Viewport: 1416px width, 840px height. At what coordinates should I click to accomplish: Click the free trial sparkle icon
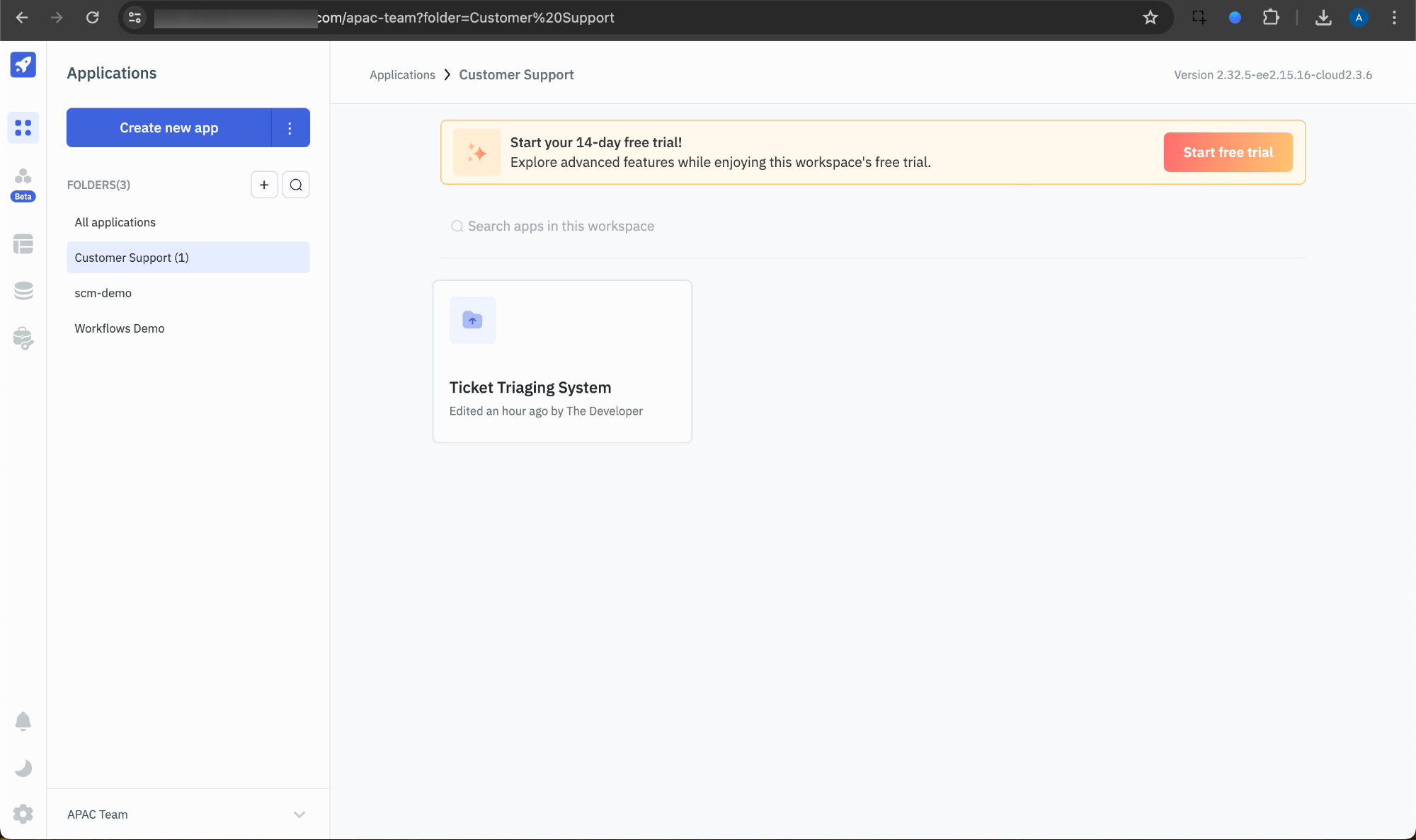click(476, 152)
